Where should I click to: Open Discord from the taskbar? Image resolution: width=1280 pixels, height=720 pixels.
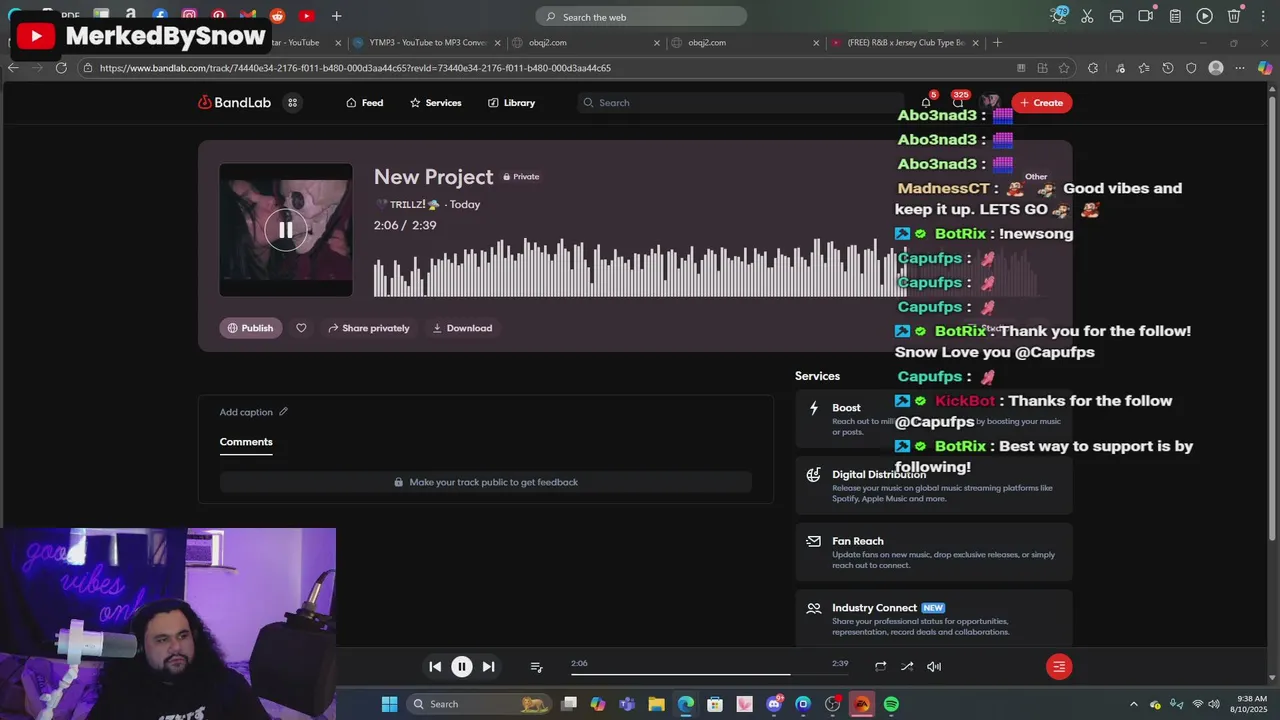(x=774, y=704)
